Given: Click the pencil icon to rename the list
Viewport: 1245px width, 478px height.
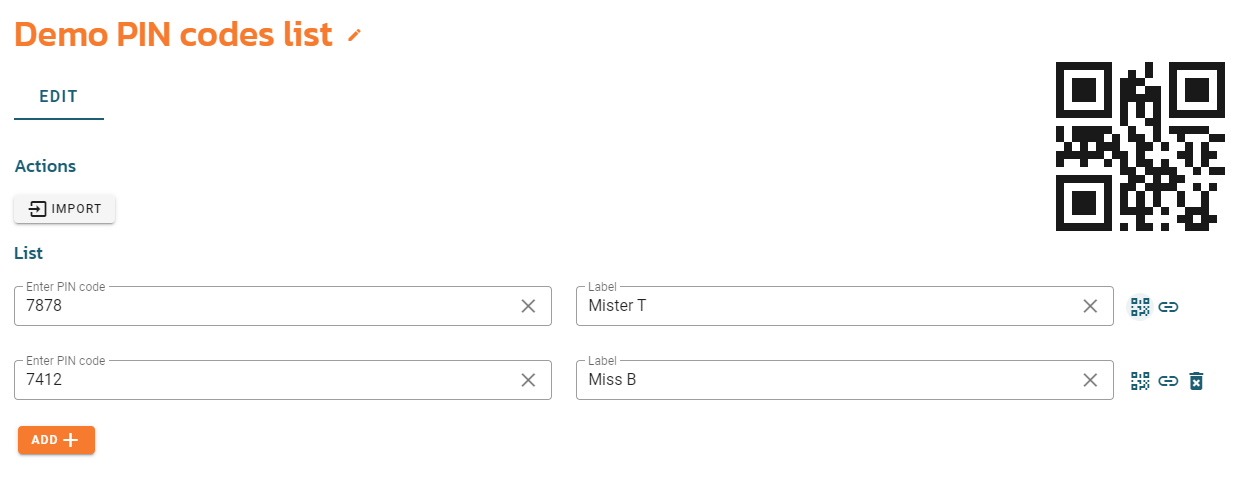Looking at the screenshot, I should (x=353, y=36).
